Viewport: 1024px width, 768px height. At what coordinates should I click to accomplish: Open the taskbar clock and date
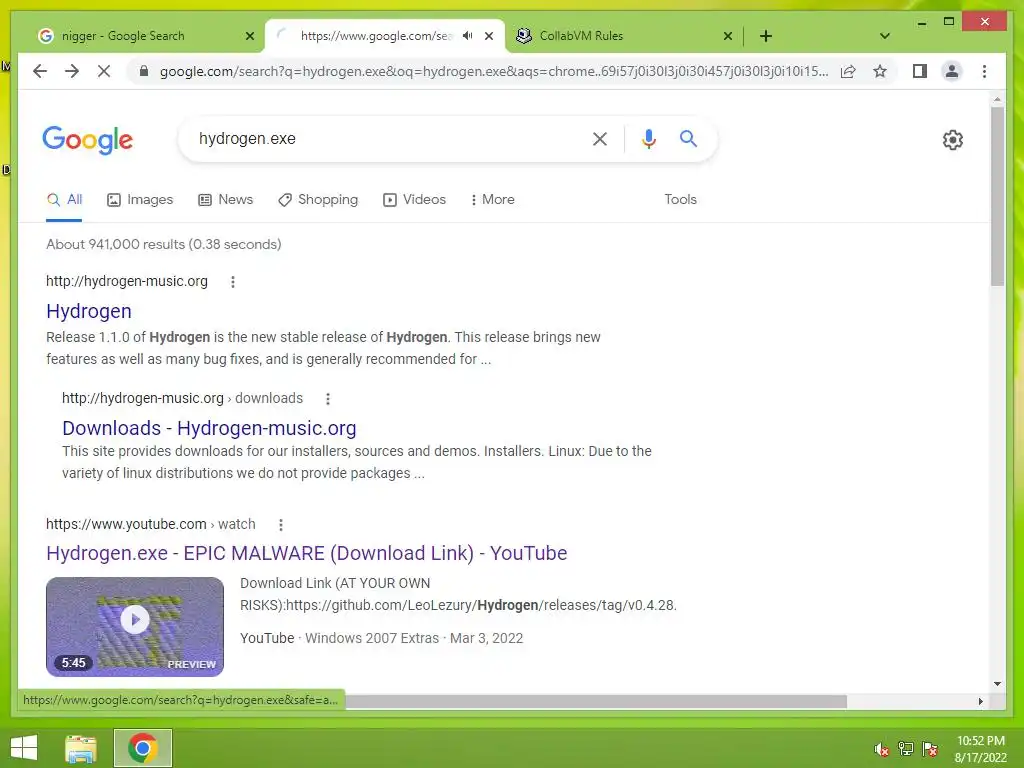(x=980, y=749)
